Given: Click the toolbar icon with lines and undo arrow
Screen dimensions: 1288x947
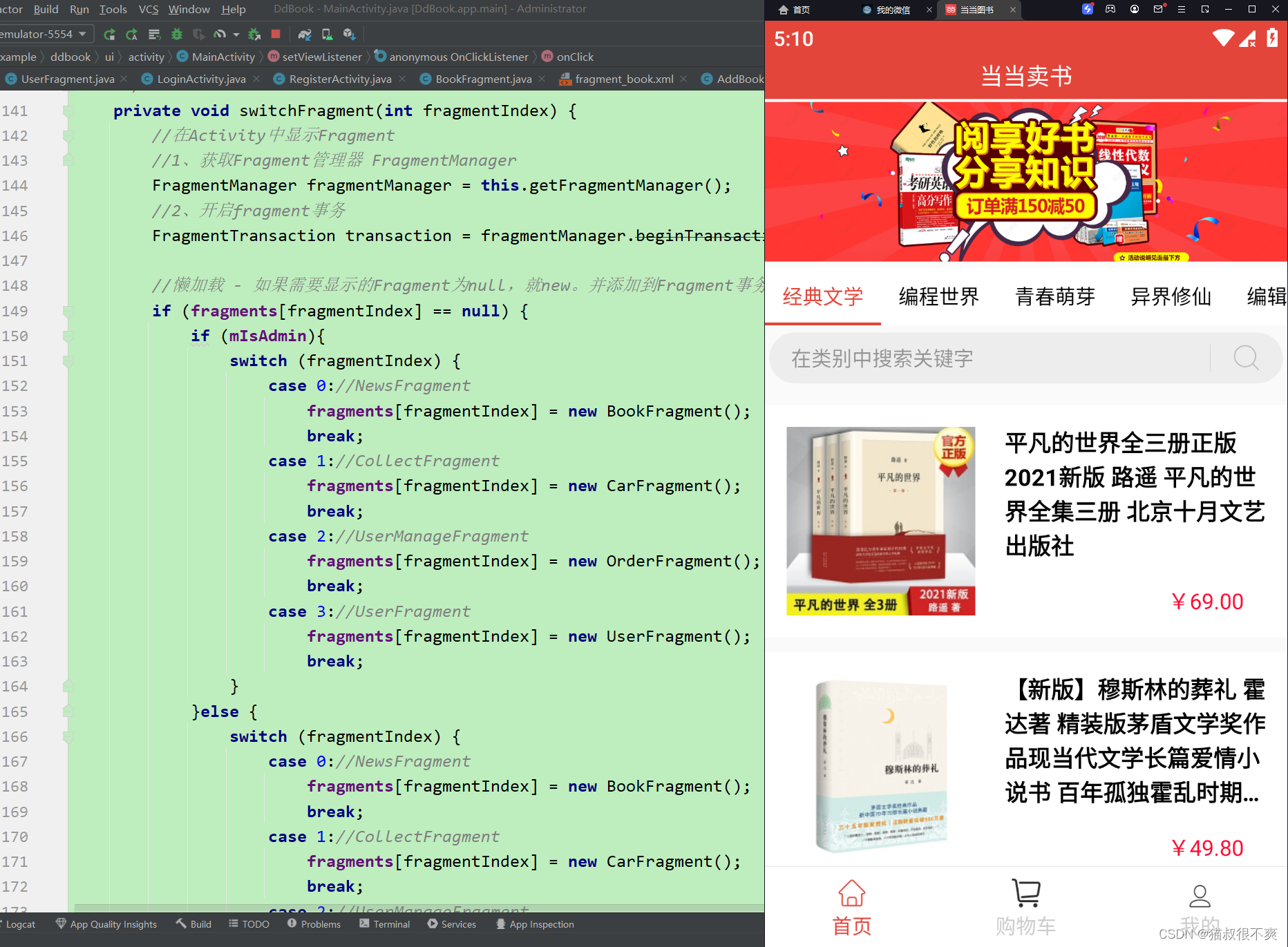Looking at the screenshot, I should click(x=154, y=34).
